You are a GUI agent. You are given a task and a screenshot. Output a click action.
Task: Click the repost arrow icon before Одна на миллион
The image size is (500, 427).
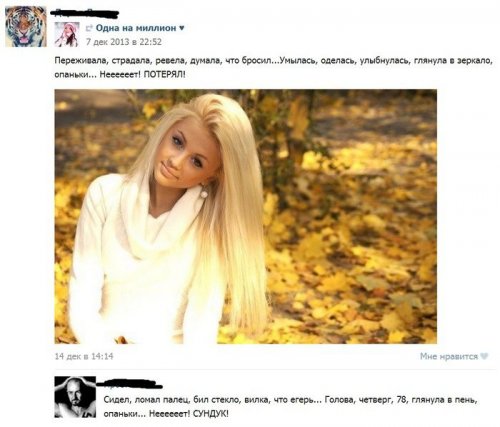click(x=89, y=28)
